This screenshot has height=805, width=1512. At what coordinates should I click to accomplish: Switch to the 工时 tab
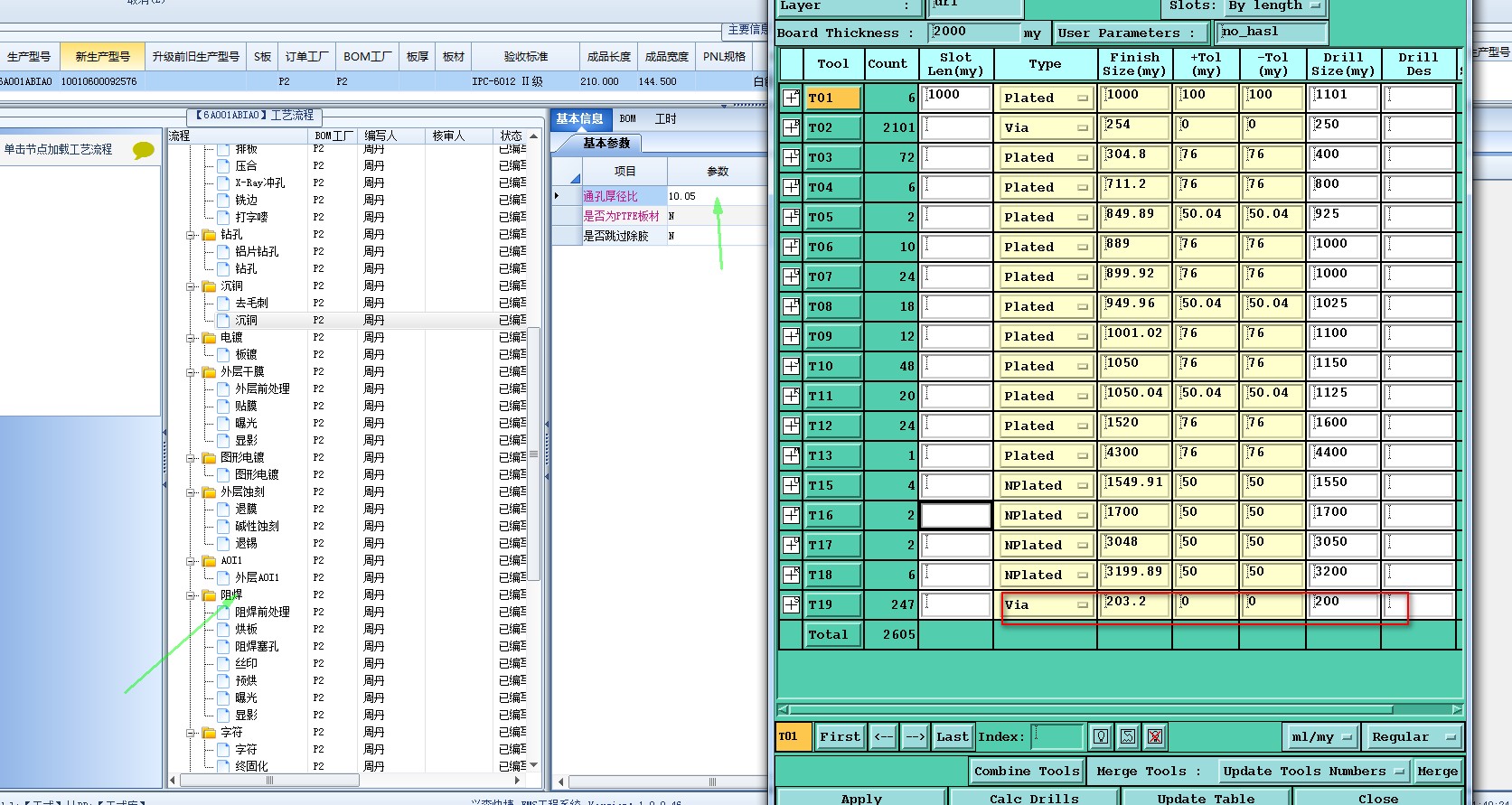(x=666, y=119)
